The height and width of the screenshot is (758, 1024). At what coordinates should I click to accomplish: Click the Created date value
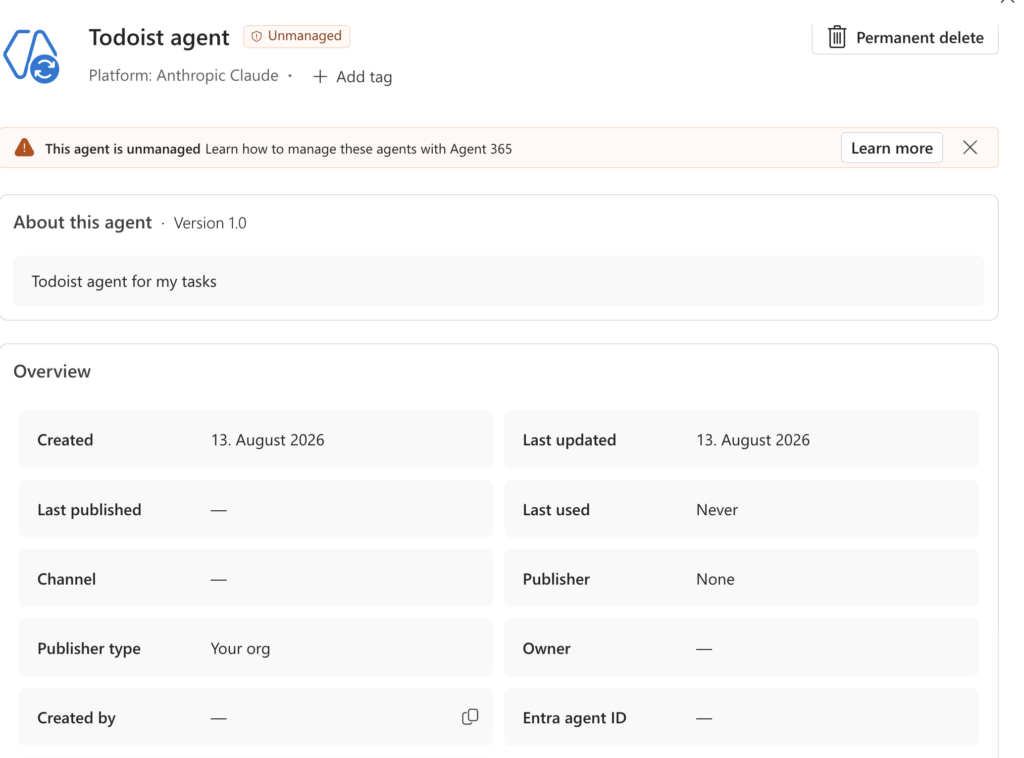[x=267, y=440]
